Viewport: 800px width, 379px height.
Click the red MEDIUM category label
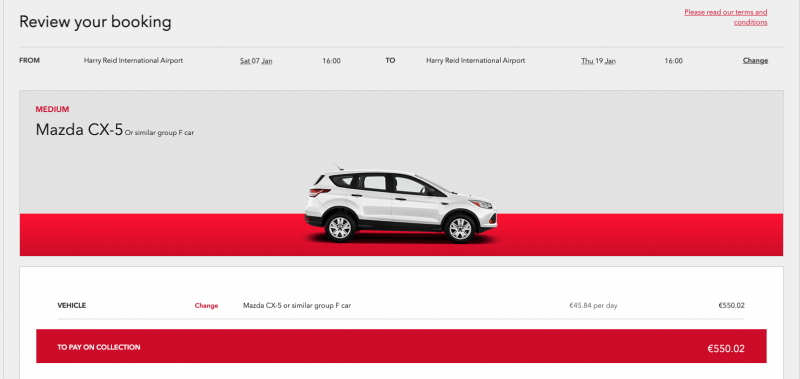52,109
